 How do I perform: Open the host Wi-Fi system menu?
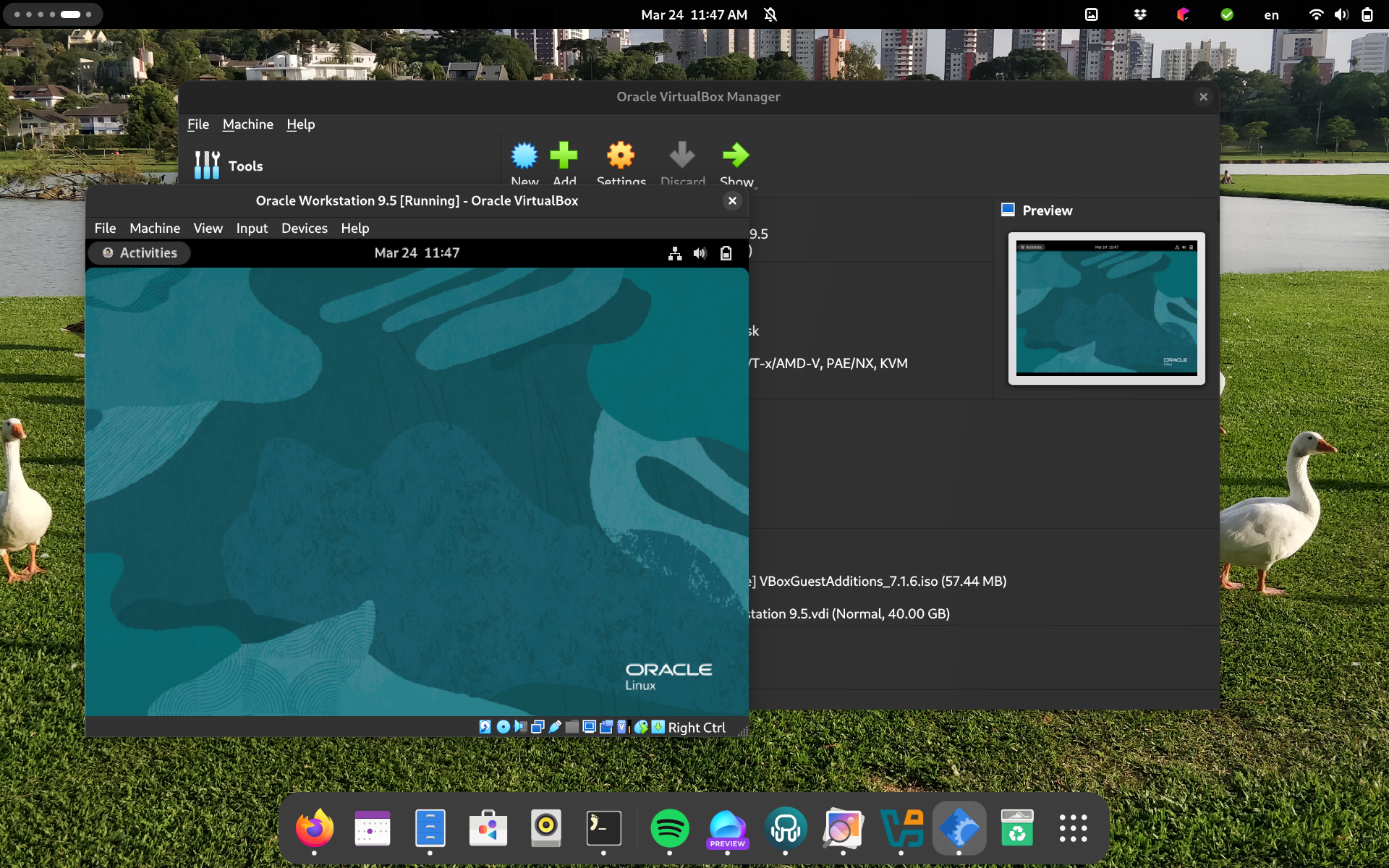pos(1316,14)
